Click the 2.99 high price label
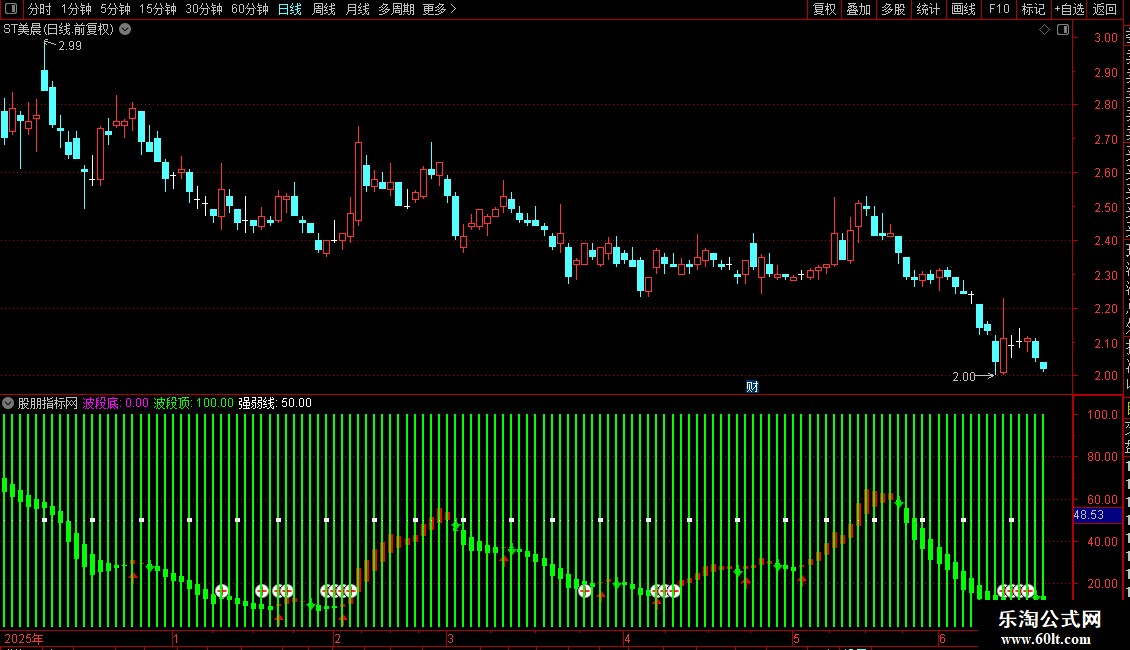Screen dimensions: 1130x650 click(70, 45)
